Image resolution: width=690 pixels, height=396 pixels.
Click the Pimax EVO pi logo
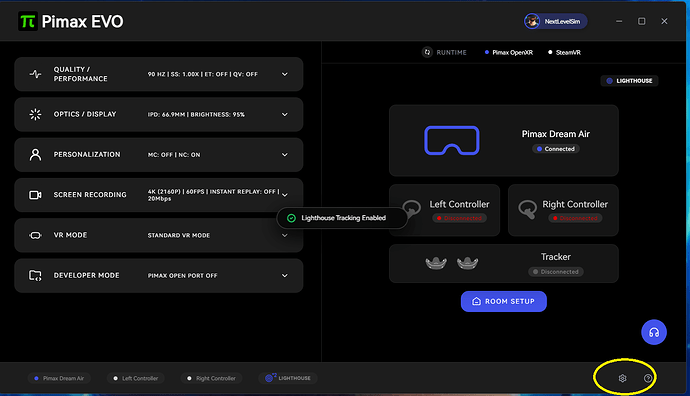click(x=28, y=21)
